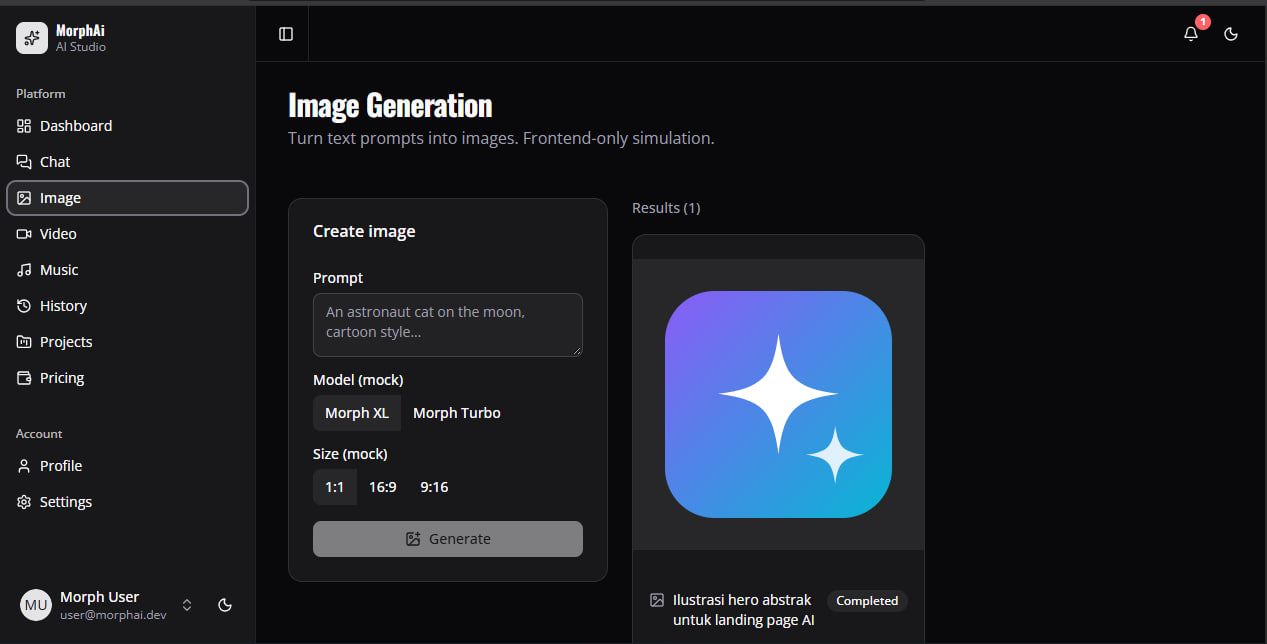Open History page
The image size is (1267, 644).
click(127, 306)
